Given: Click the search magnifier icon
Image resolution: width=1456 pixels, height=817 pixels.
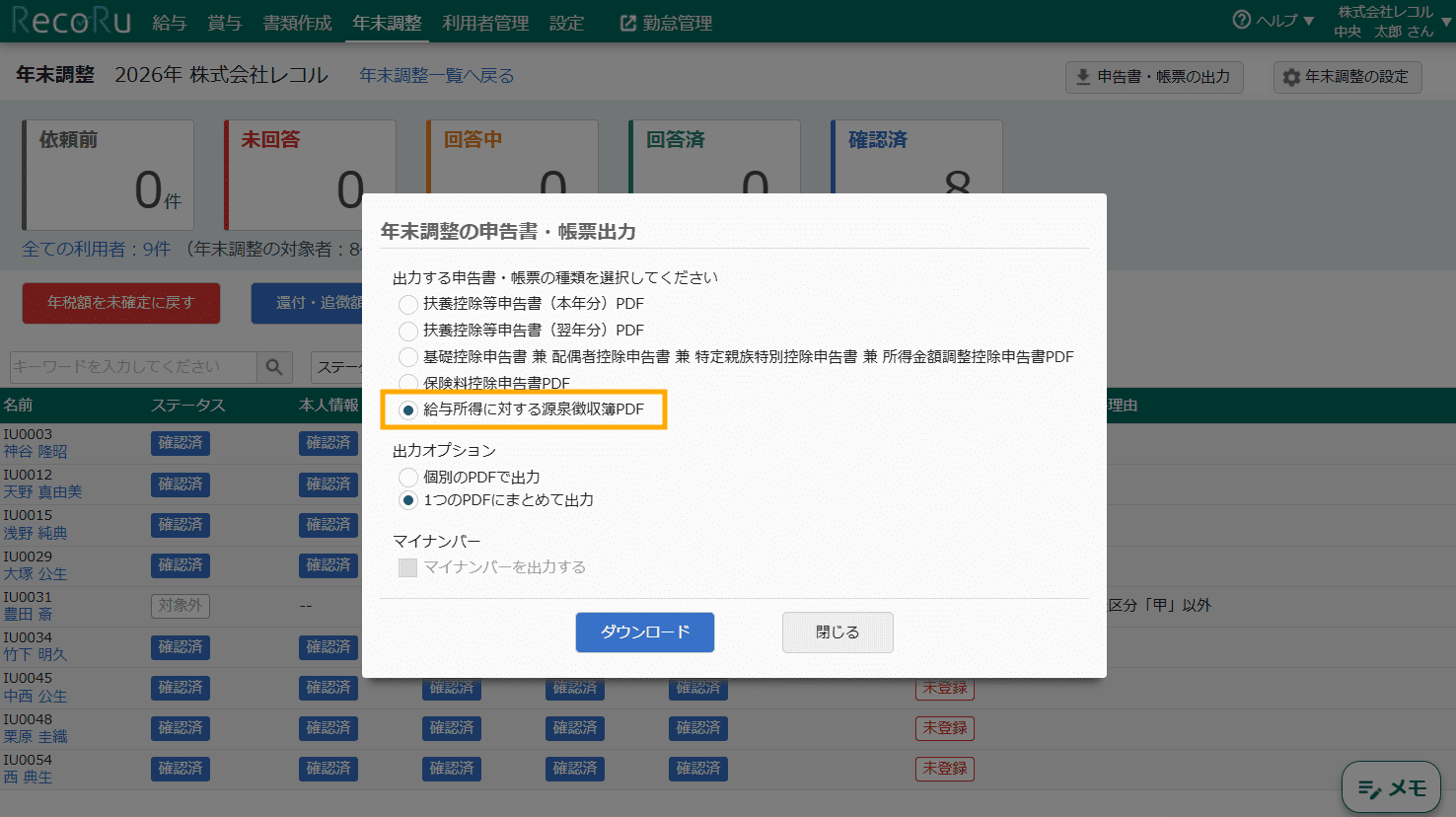Looking at the screenshot, I should click(274, 367).
